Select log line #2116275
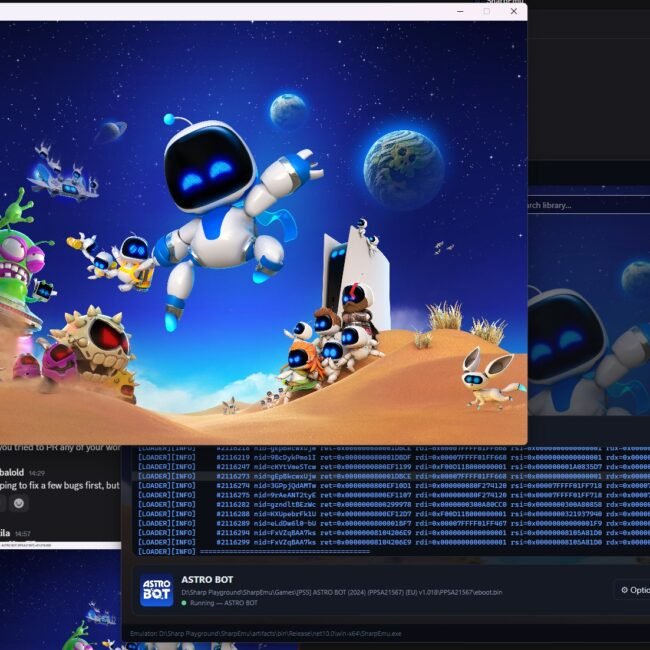 pos(393,495)
